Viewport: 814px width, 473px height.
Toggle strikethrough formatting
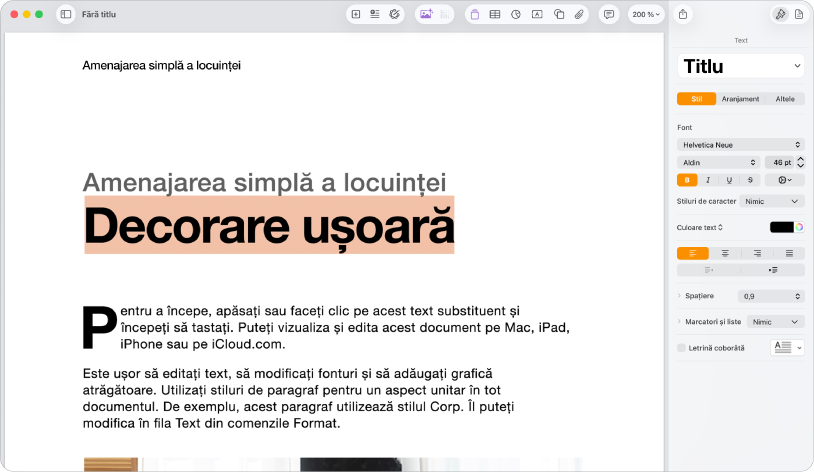750,180
